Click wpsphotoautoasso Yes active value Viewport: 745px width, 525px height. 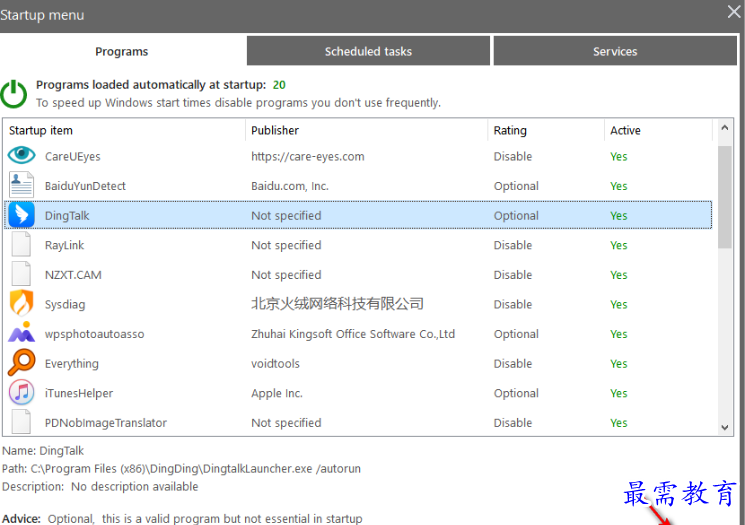pyautogui.click(x=619, y=334)
